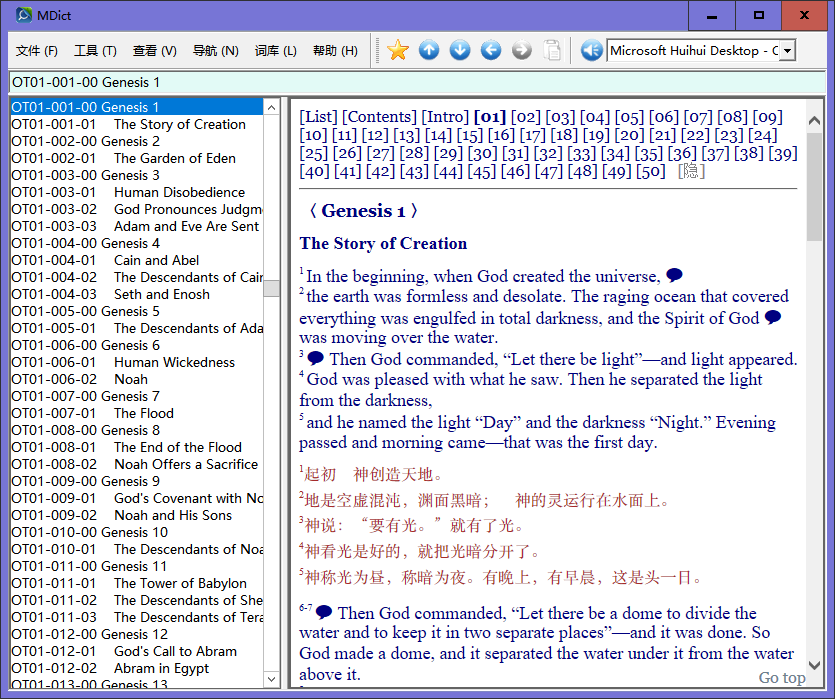The image size is (835, 699).
Task: Open the 查看 (V) menu
Action: click(154, 51)
